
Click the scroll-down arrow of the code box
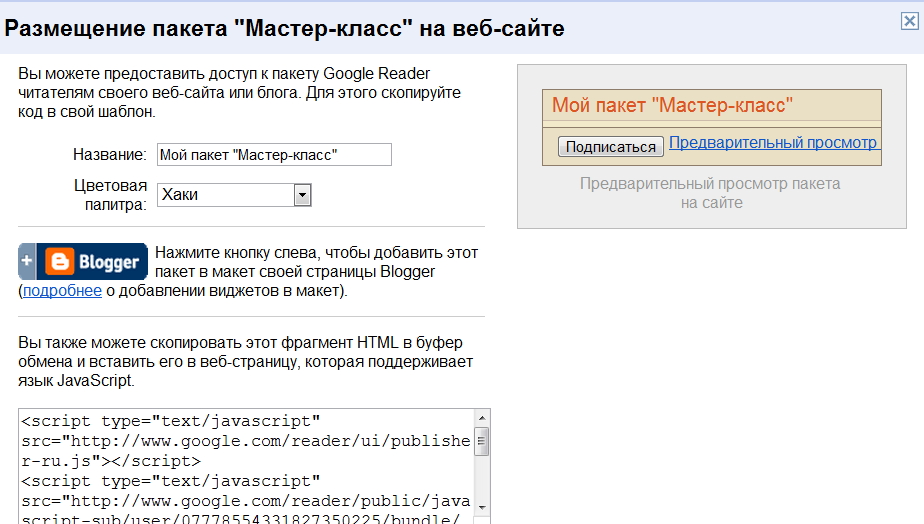[482, 507]
